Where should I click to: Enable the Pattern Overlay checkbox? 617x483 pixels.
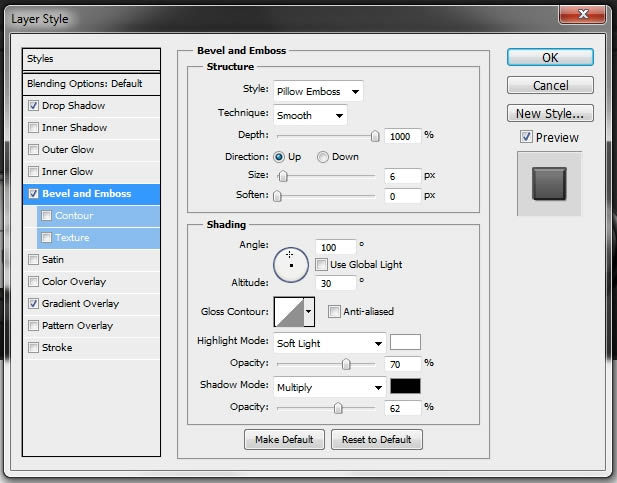[x=33, y=326]
